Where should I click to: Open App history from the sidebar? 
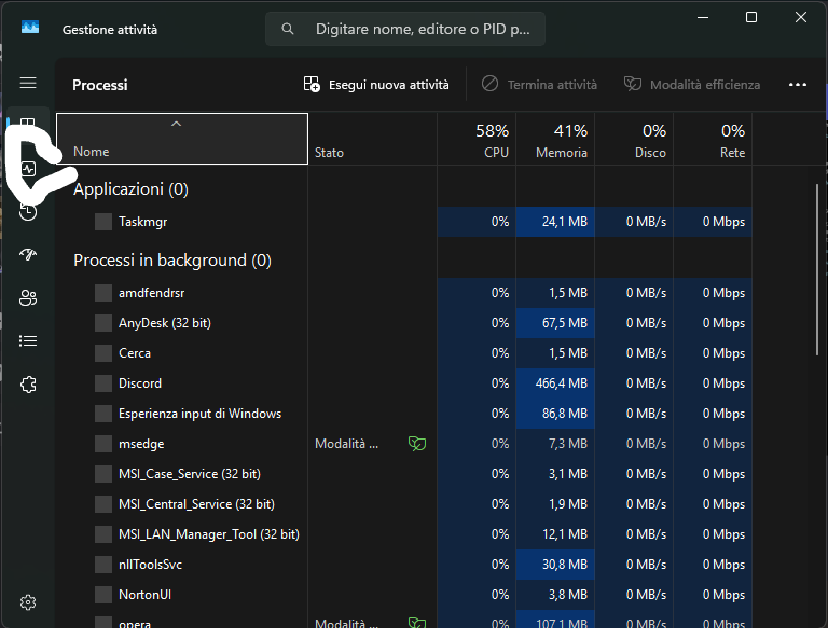point(28,212)
